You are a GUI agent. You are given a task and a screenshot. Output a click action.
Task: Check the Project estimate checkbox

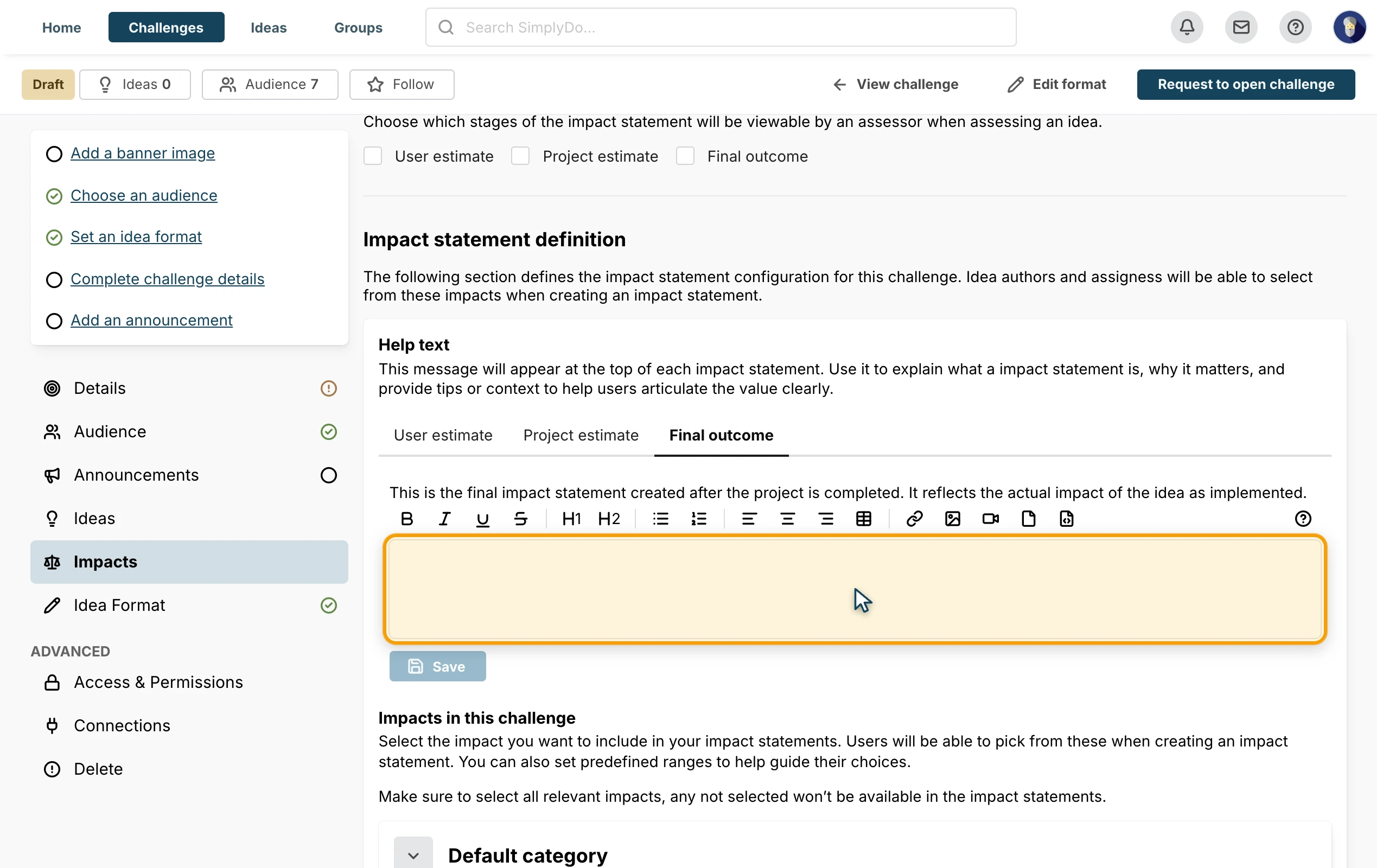[520, 156]
